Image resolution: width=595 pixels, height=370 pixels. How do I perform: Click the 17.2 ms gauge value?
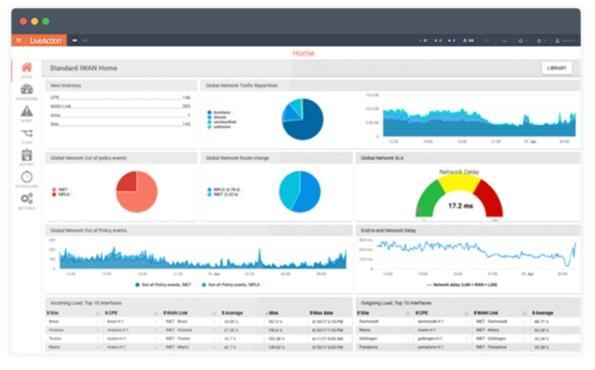[x=460, y=206]
